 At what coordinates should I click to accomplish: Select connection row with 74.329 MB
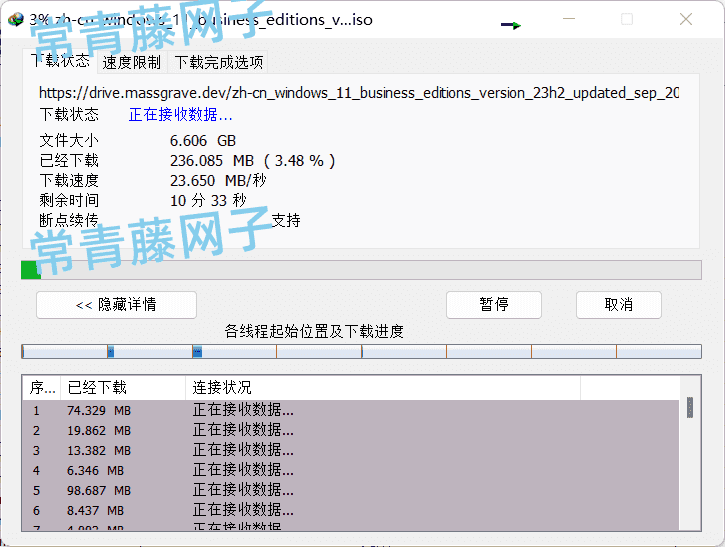[x=351, y=410]
